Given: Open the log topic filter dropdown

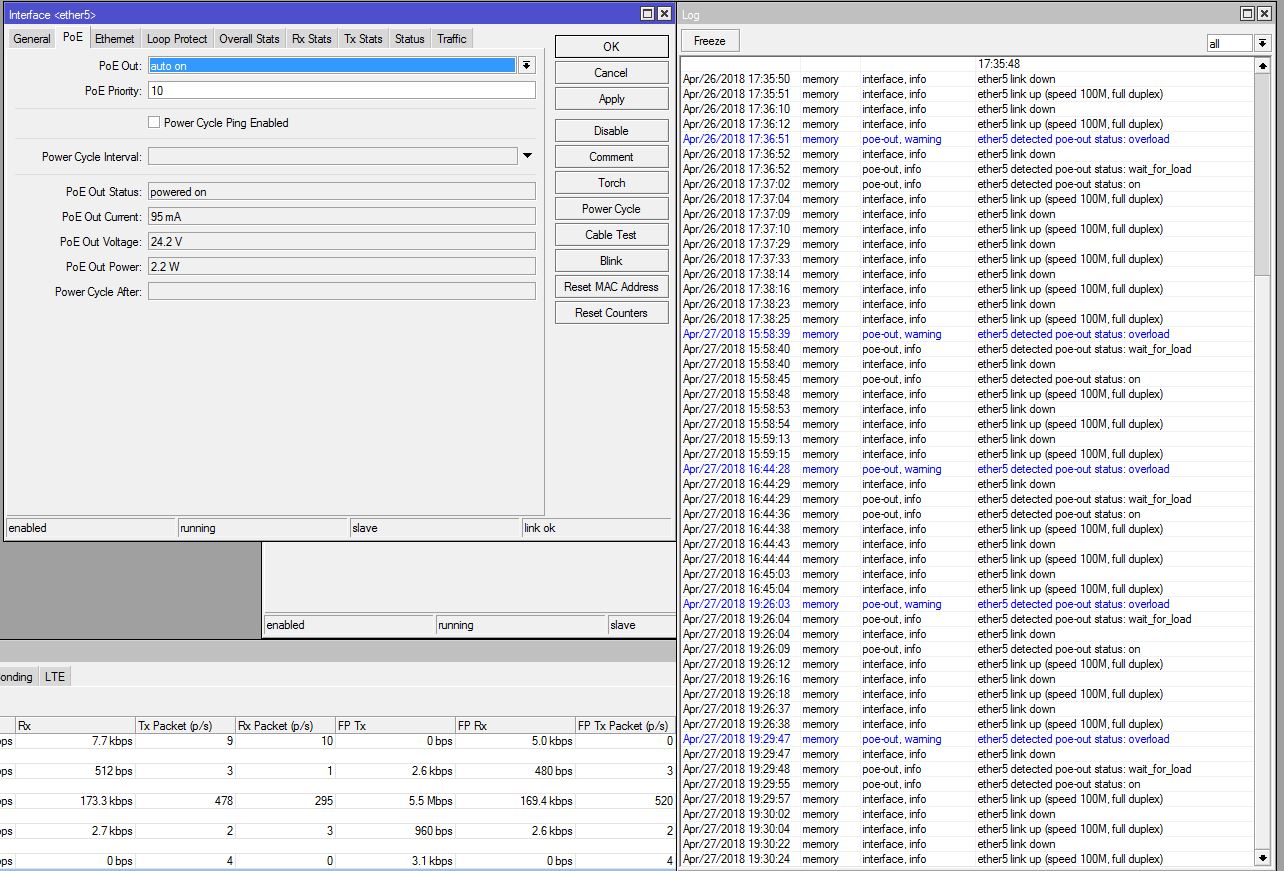Looking at the screenshot, I should (x=1262, y=44).
